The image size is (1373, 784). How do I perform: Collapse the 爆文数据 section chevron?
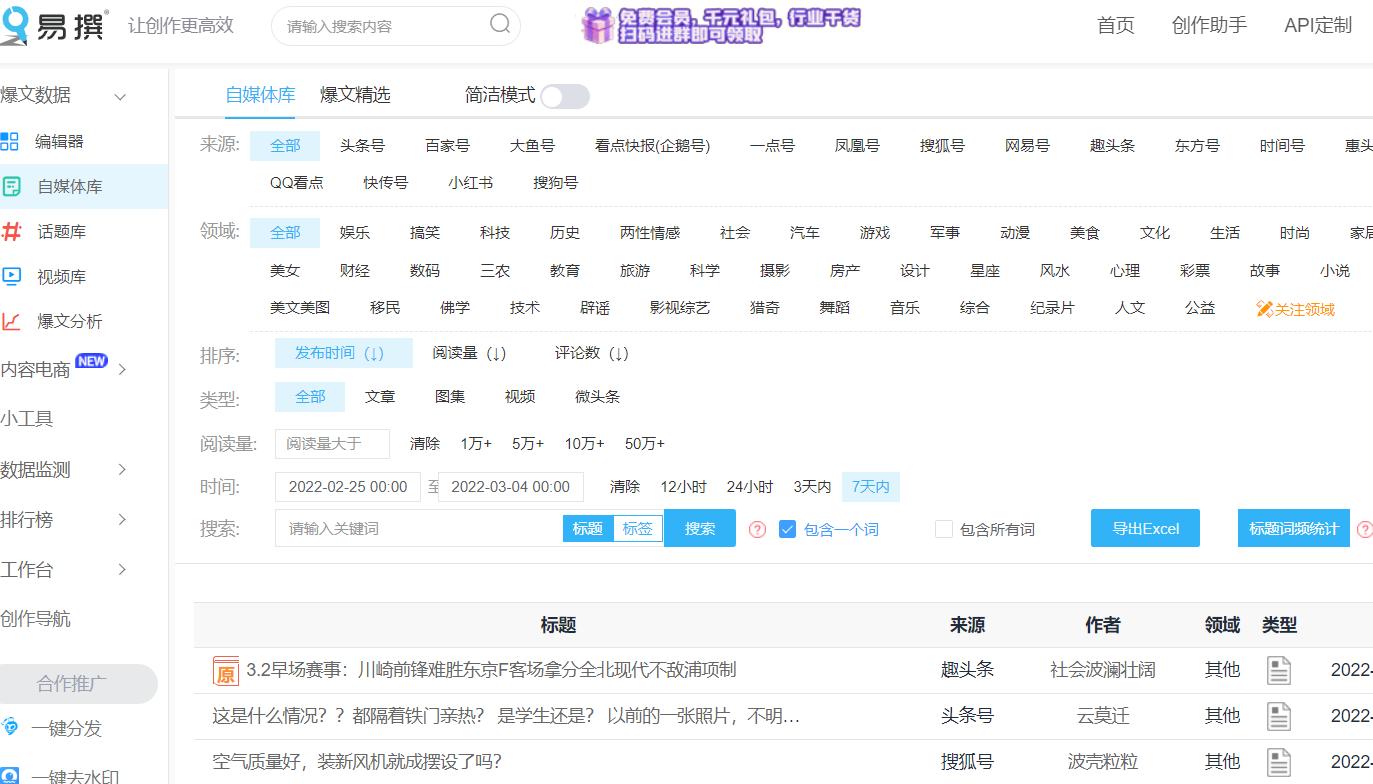click(x=120, y=96)
